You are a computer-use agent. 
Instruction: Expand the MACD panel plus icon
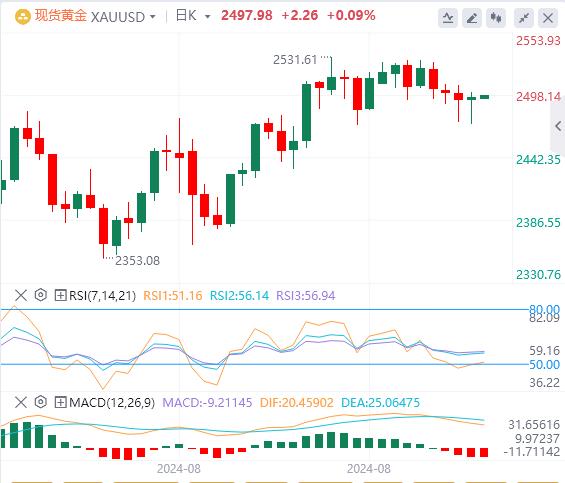[60, 402]
